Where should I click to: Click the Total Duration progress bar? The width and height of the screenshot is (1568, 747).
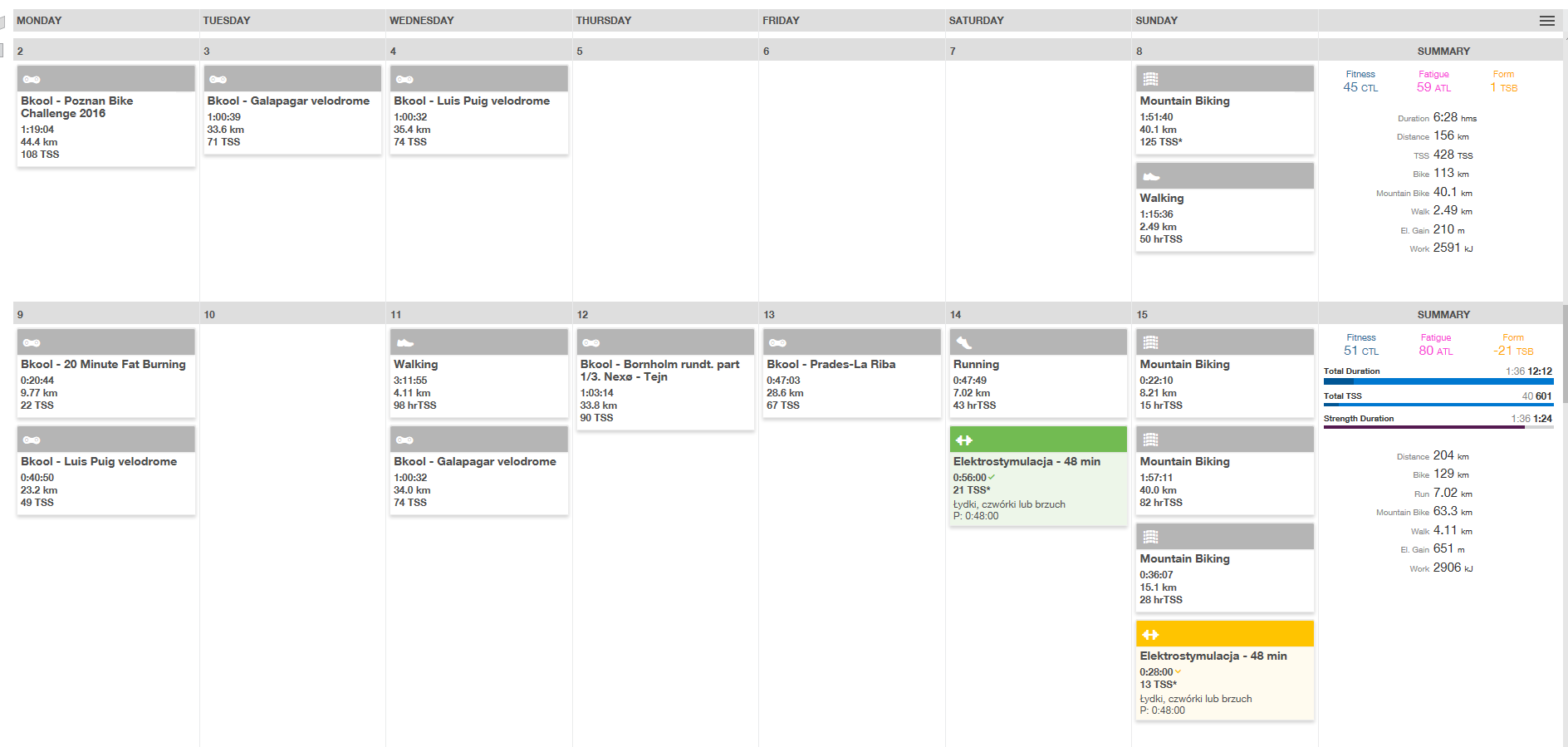[x=1438, y=381]
